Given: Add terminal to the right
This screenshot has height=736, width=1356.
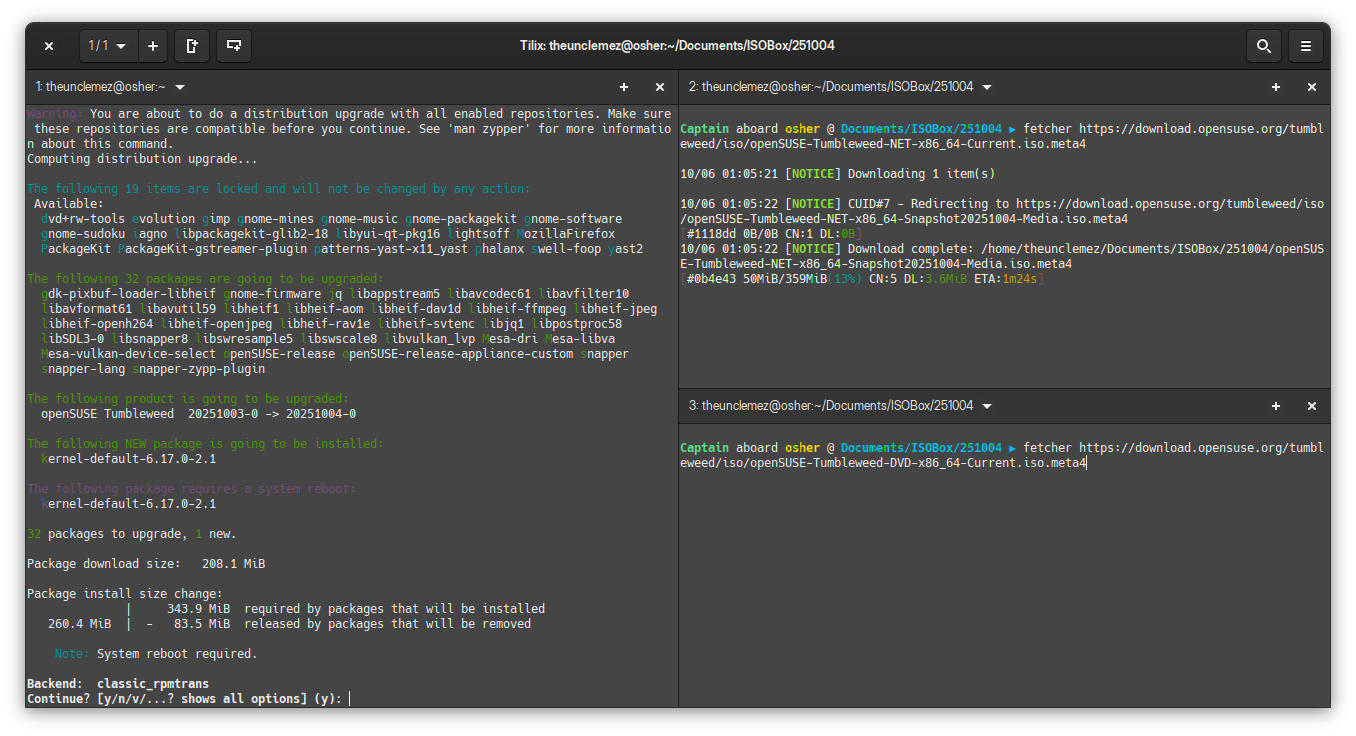Looking at the screenshot, I should coord(192,46).
